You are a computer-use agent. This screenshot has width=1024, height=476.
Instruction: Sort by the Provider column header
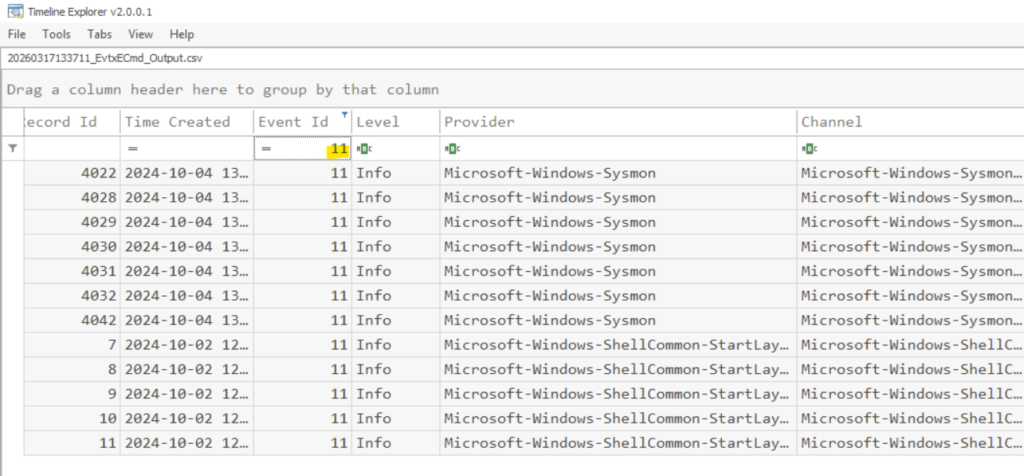coord(480,122)
